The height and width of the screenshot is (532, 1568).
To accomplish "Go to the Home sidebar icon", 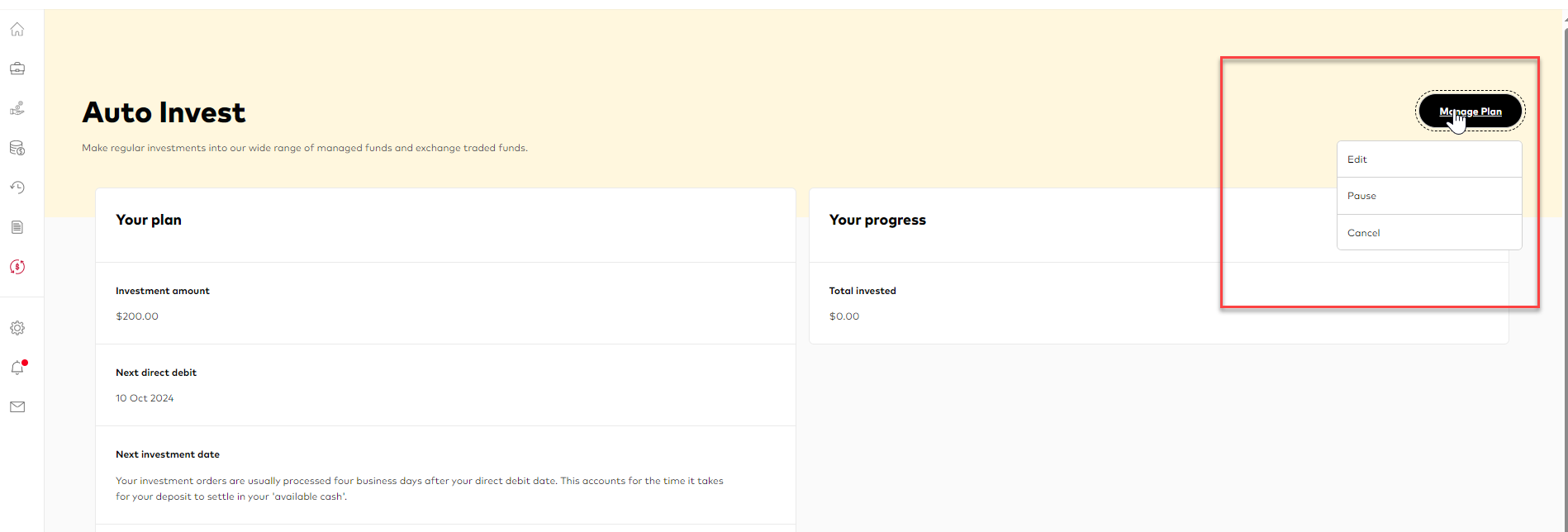I will point(17,30).
